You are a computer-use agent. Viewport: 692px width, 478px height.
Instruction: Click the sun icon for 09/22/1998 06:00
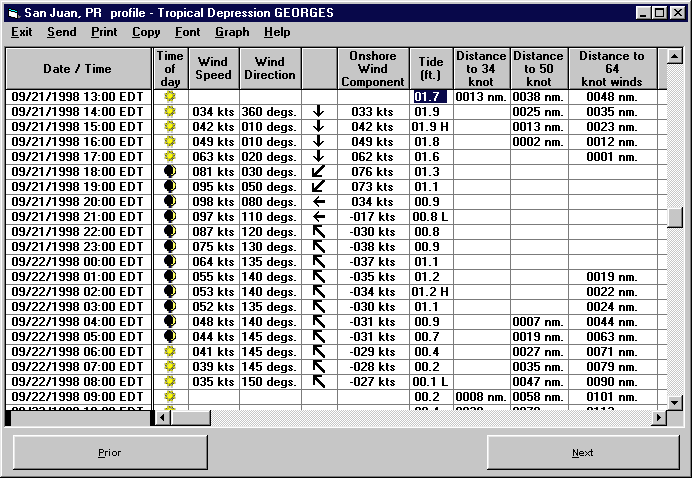(170, 352)
